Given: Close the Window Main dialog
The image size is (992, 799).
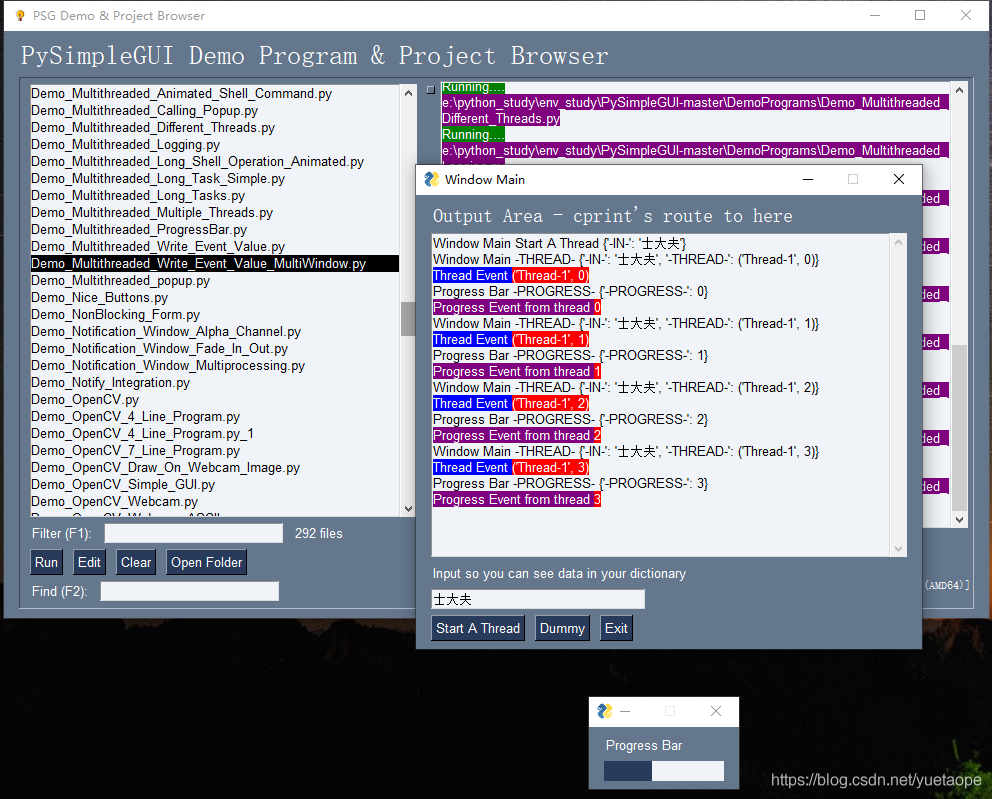Looking at the screenshot, I should click(x=898, y=180).
